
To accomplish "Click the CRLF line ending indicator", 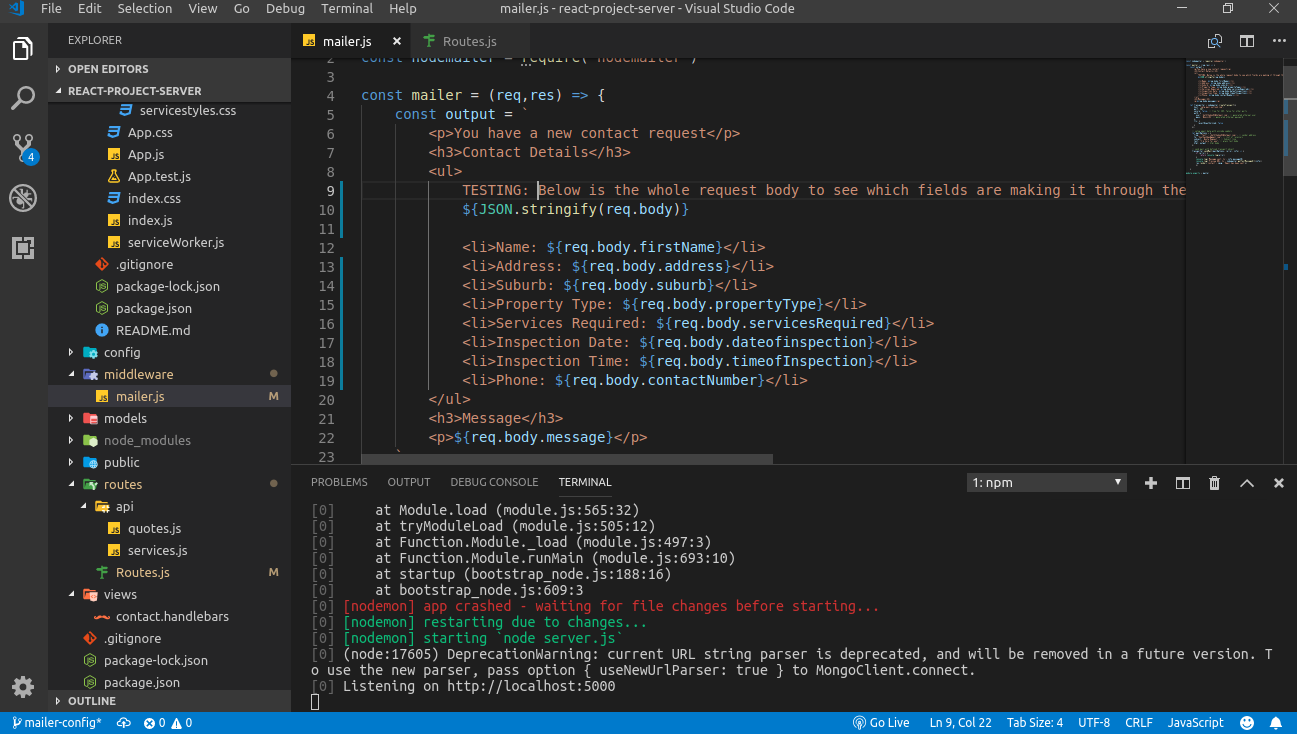I will (1138, 723).
